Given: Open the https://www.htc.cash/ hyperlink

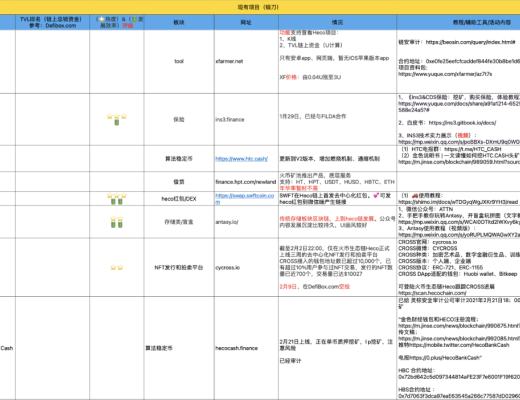Looking at the screenshot, I should click(241, 159).
